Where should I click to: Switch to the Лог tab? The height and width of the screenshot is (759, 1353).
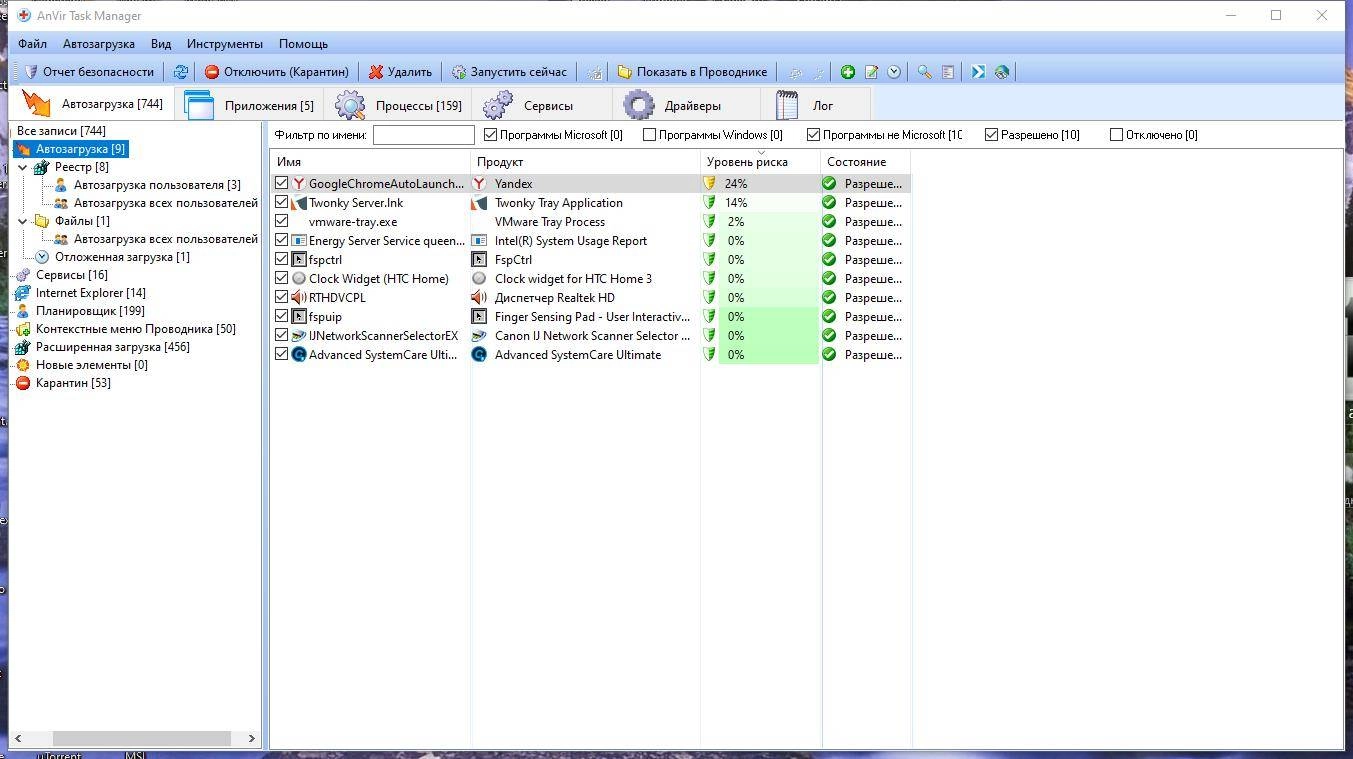816,105
